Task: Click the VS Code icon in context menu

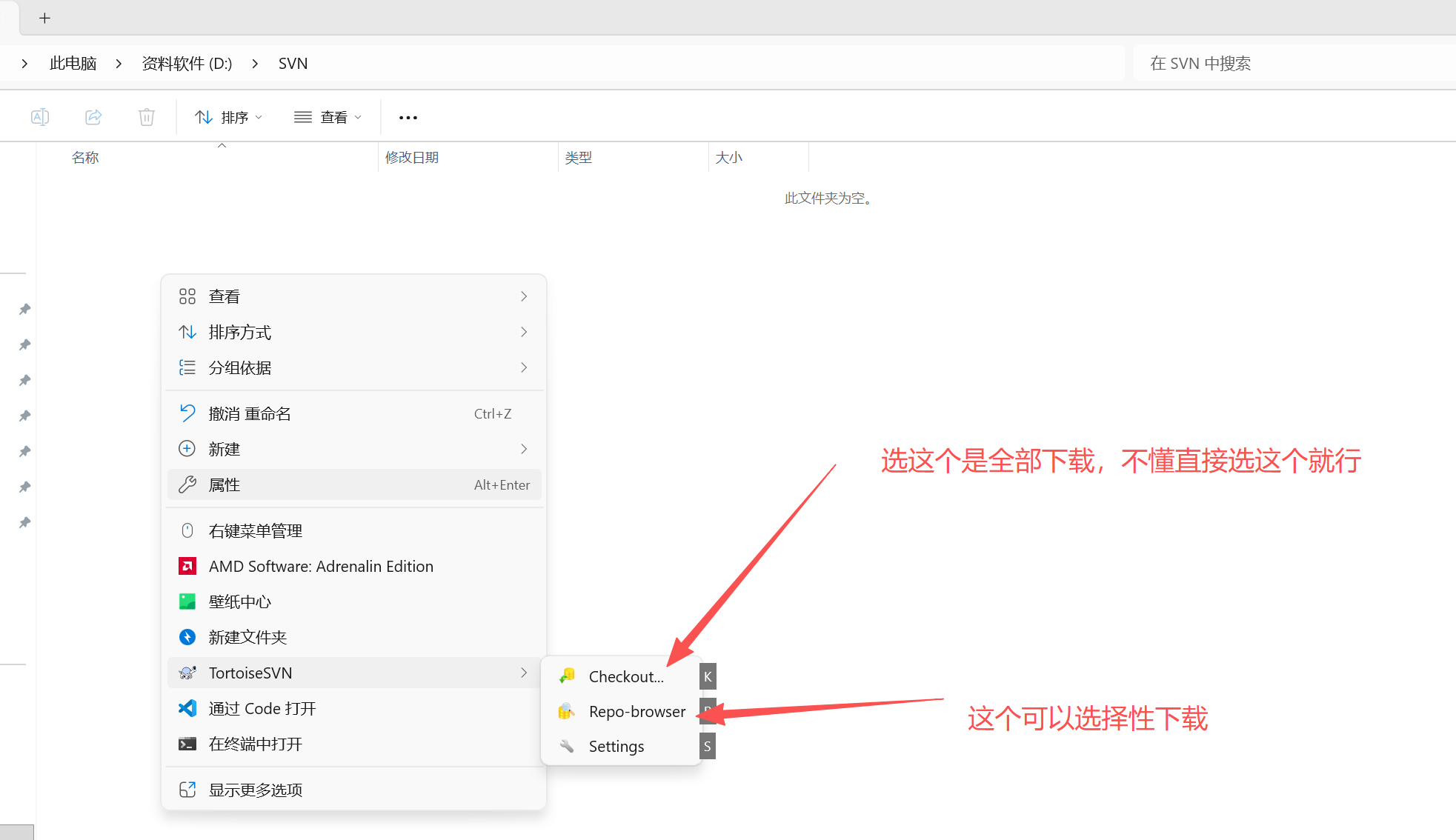Action: coord(187,708)
